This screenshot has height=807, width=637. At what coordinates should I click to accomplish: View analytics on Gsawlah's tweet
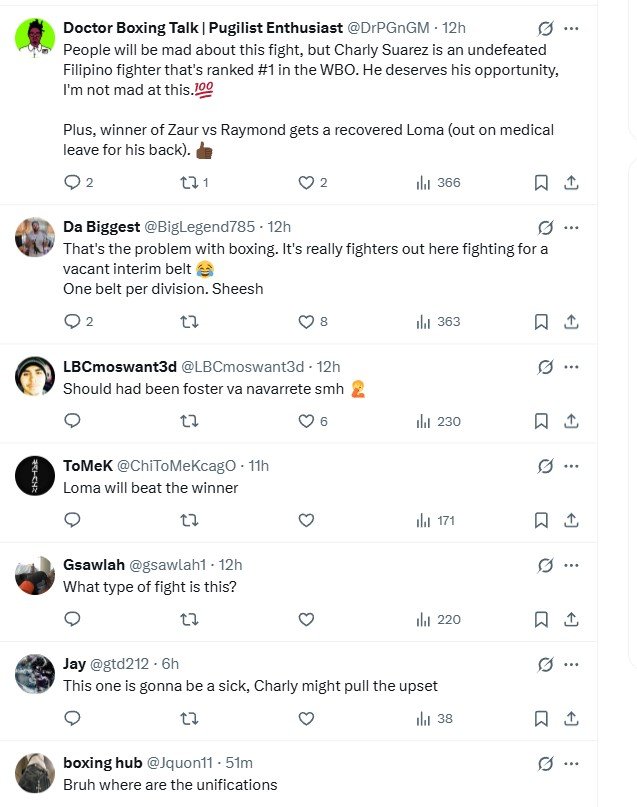click(437, 619)
